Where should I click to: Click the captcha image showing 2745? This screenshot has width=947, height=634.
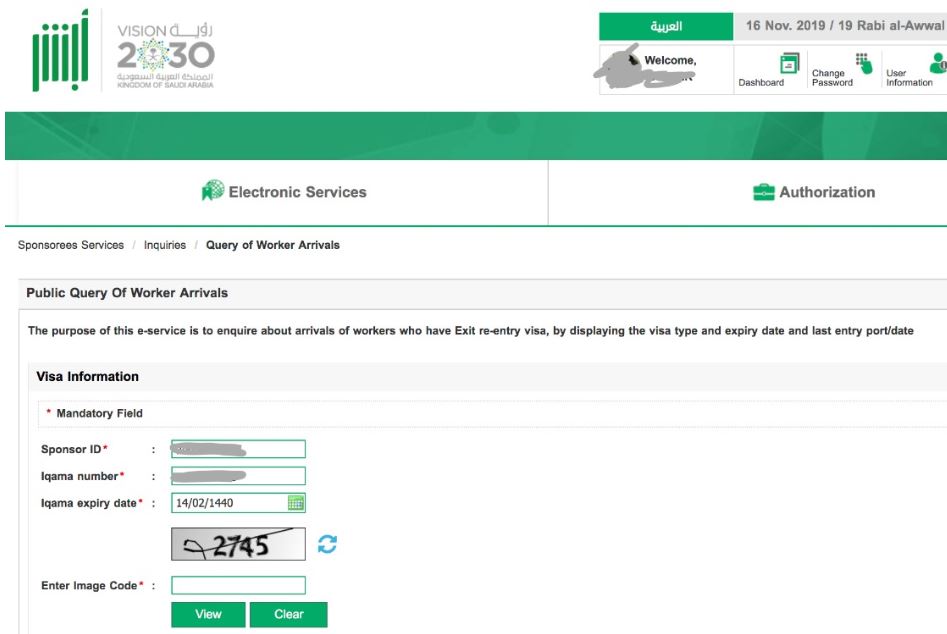[x=238, y=544]
